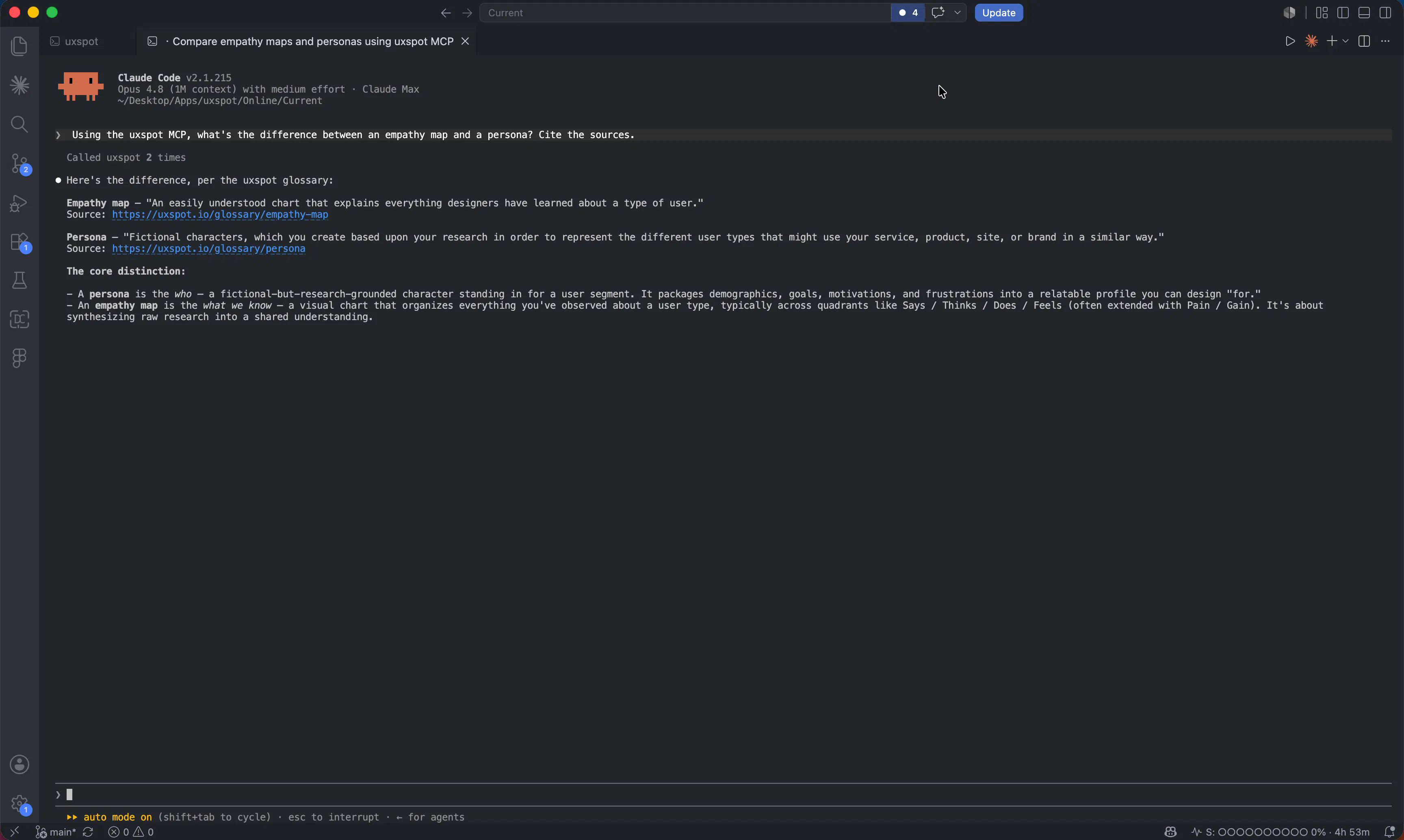Image resolution: width=1404 pixels, height=840 pixels.
Task: Click the Run play icon in tab bar
Action: pos(1290,41)
